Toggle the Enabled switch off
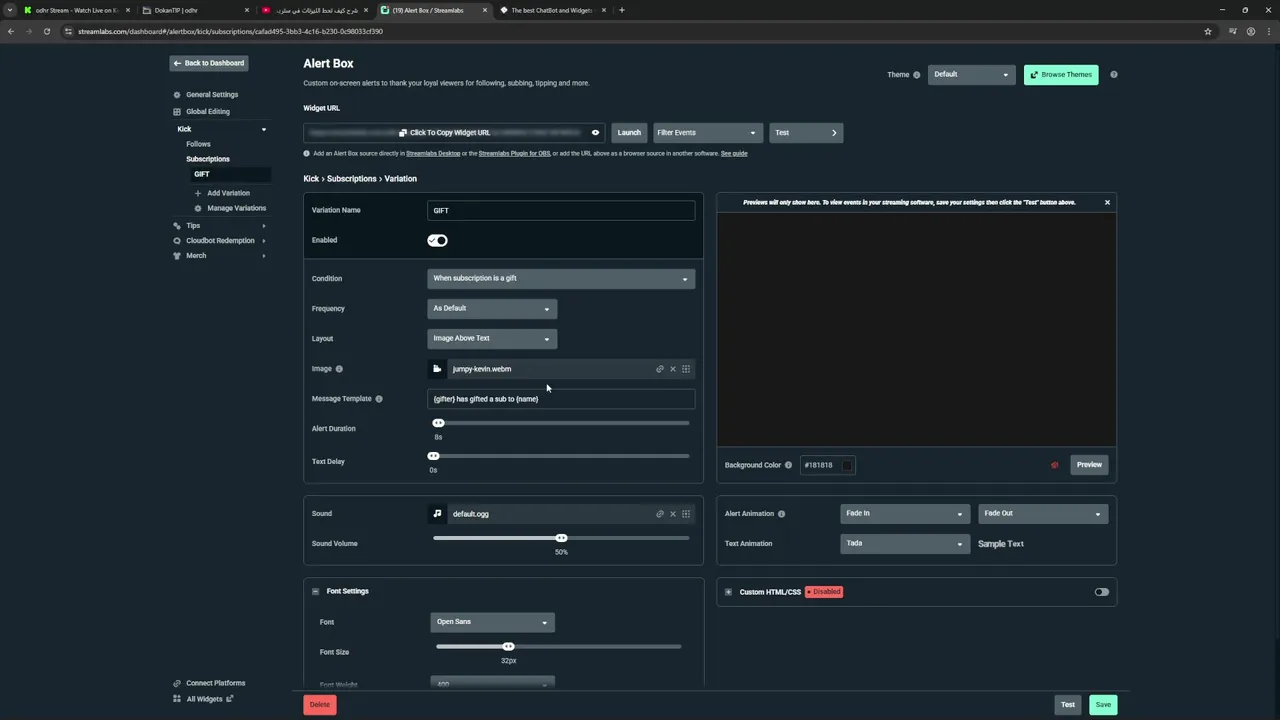This screenshot has height=720, width=1280. [437, 240]
